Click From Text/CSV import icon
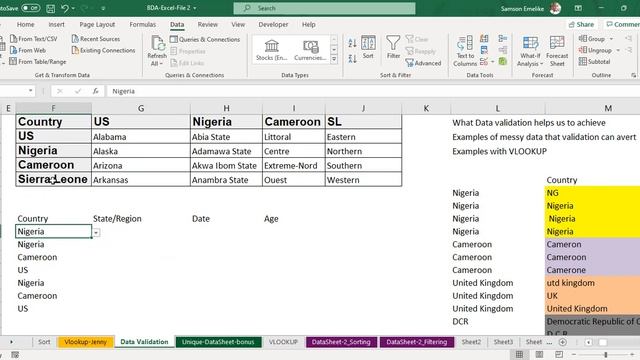Image resolution: width=640 pixels, height=360 pixels. [x=13, y=39]
